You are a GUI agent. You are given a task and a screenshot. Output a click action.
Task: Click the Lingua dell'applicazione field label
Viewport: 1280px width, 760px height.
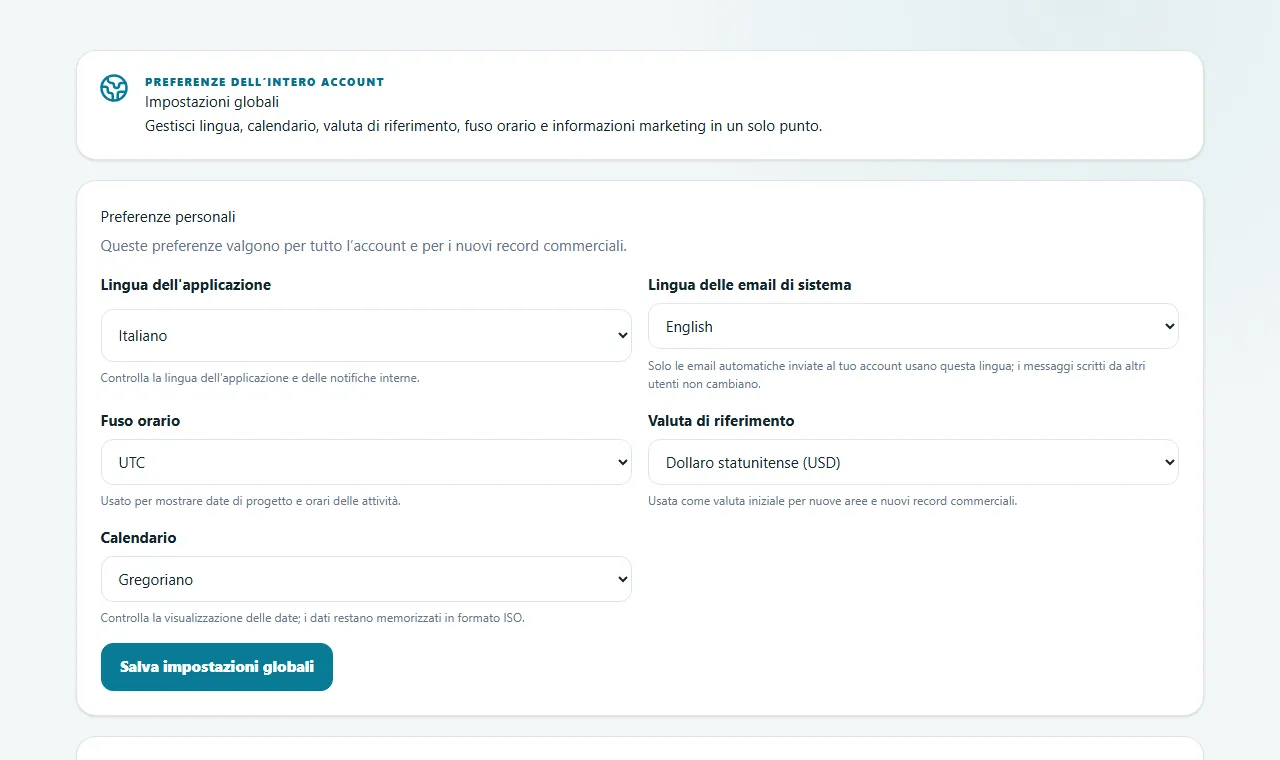pyautogui.click(x=186, y=285)
